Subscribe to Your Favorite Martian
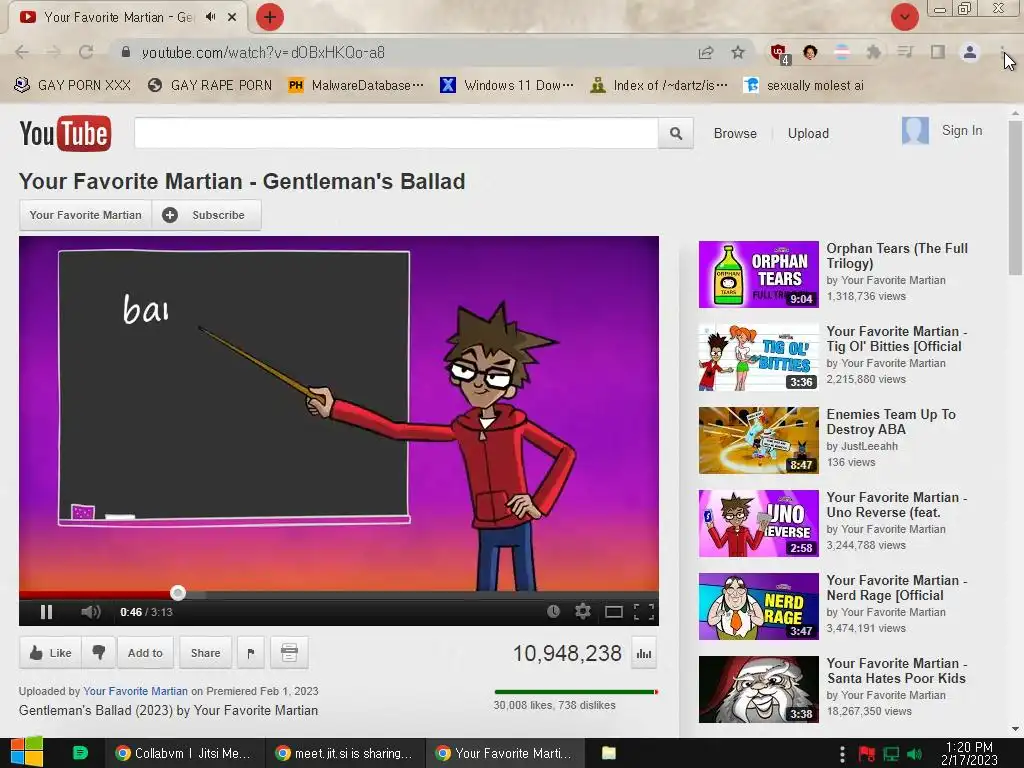This screenshot has width=1024, height=768. point(206,215)
